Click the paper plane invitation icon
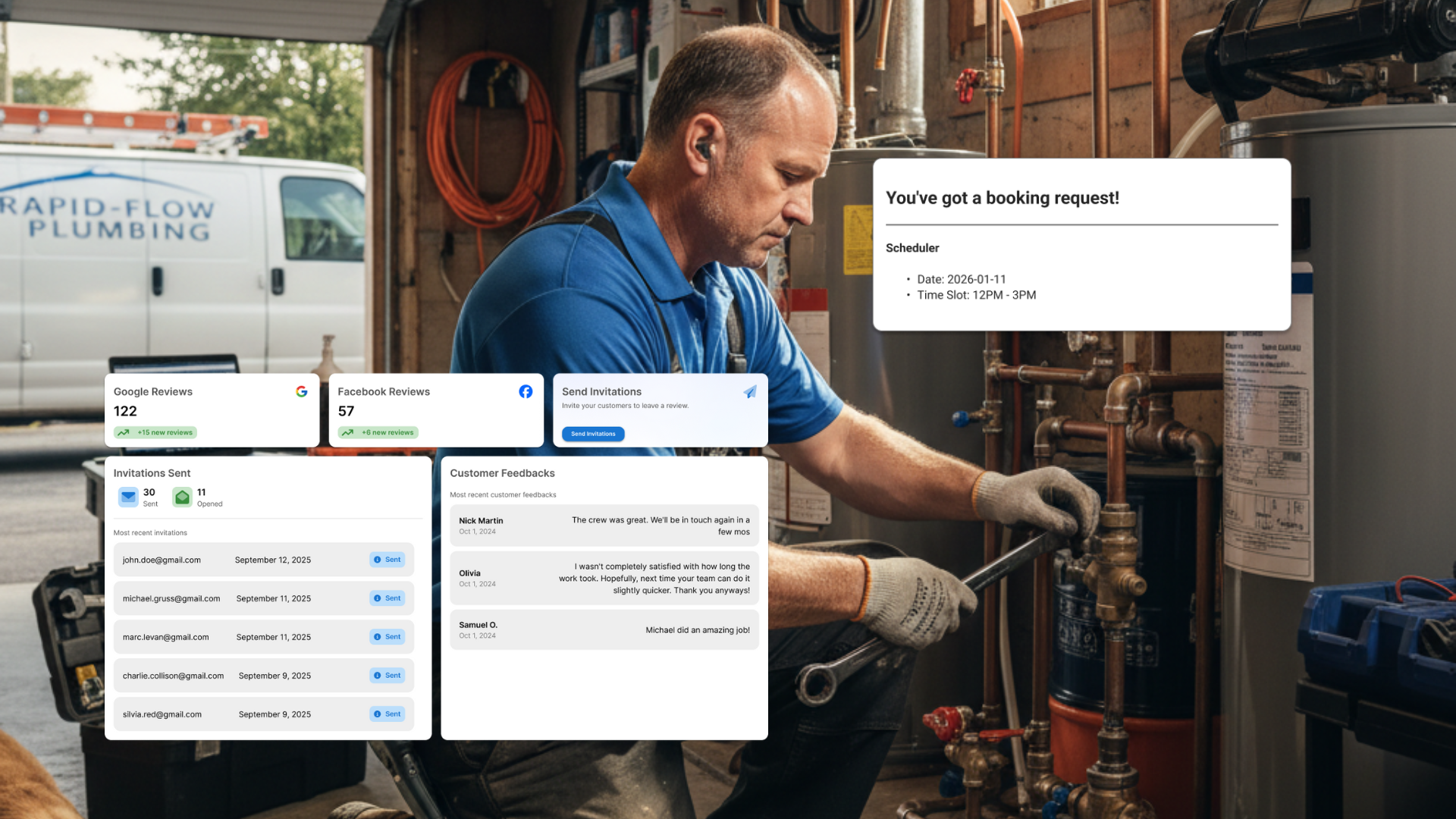Viewport: 1456px width, 819px height. [x=750, y=392]
